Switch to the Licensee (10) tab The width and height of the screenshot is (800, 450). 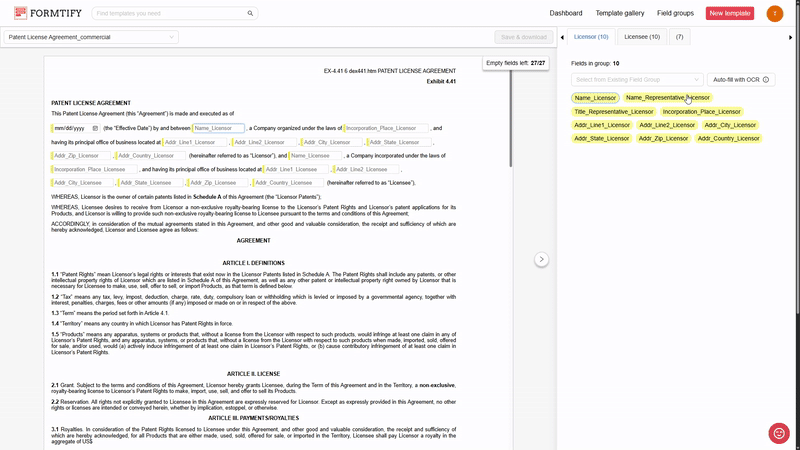coord(642,37)
